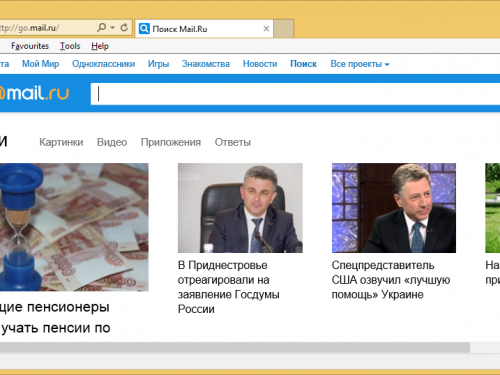Click the address bar search magnifier icon
The width and height of the screenshot is (500, 375).
pyautogui.click(x=101, y=27)
